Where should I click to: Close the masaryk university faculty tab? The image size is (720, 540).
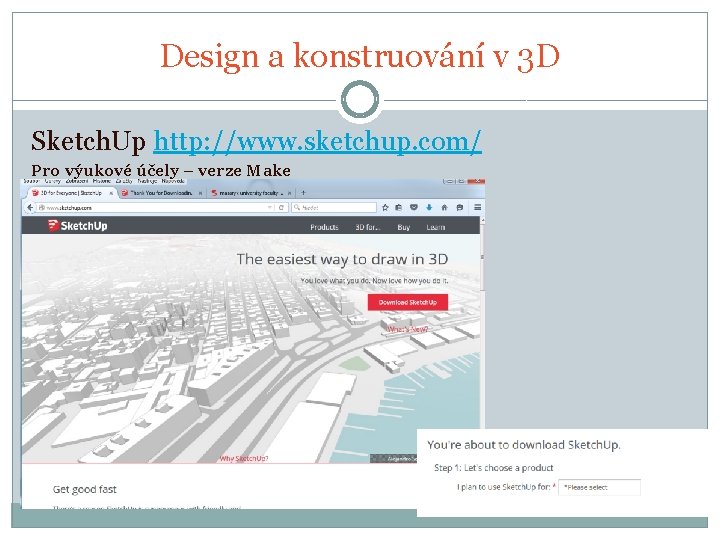[289, 193]
